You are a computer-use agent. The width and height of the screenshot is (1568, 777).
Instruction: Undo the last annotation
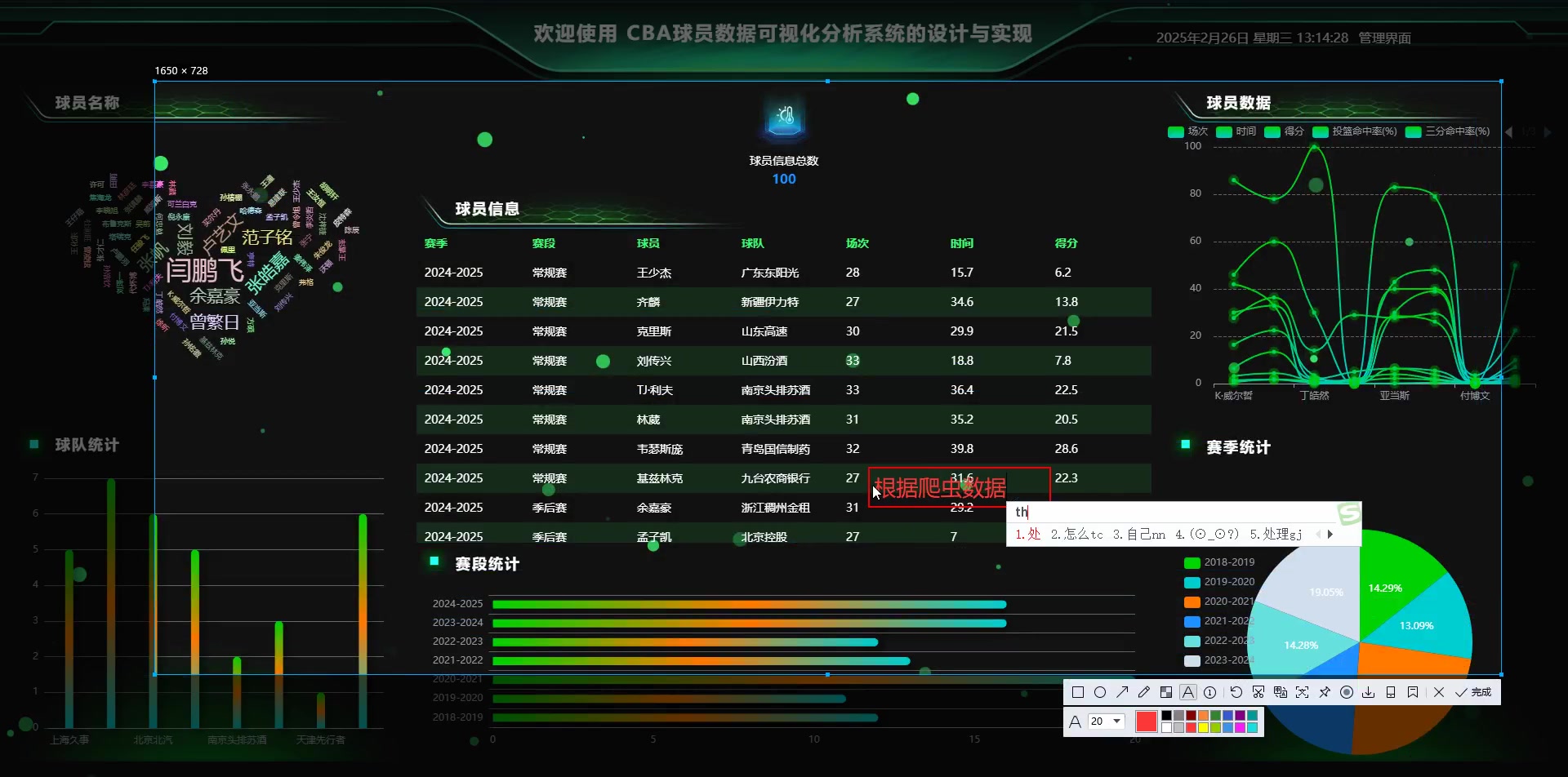pyautogui.click(x=1236, y=692)
